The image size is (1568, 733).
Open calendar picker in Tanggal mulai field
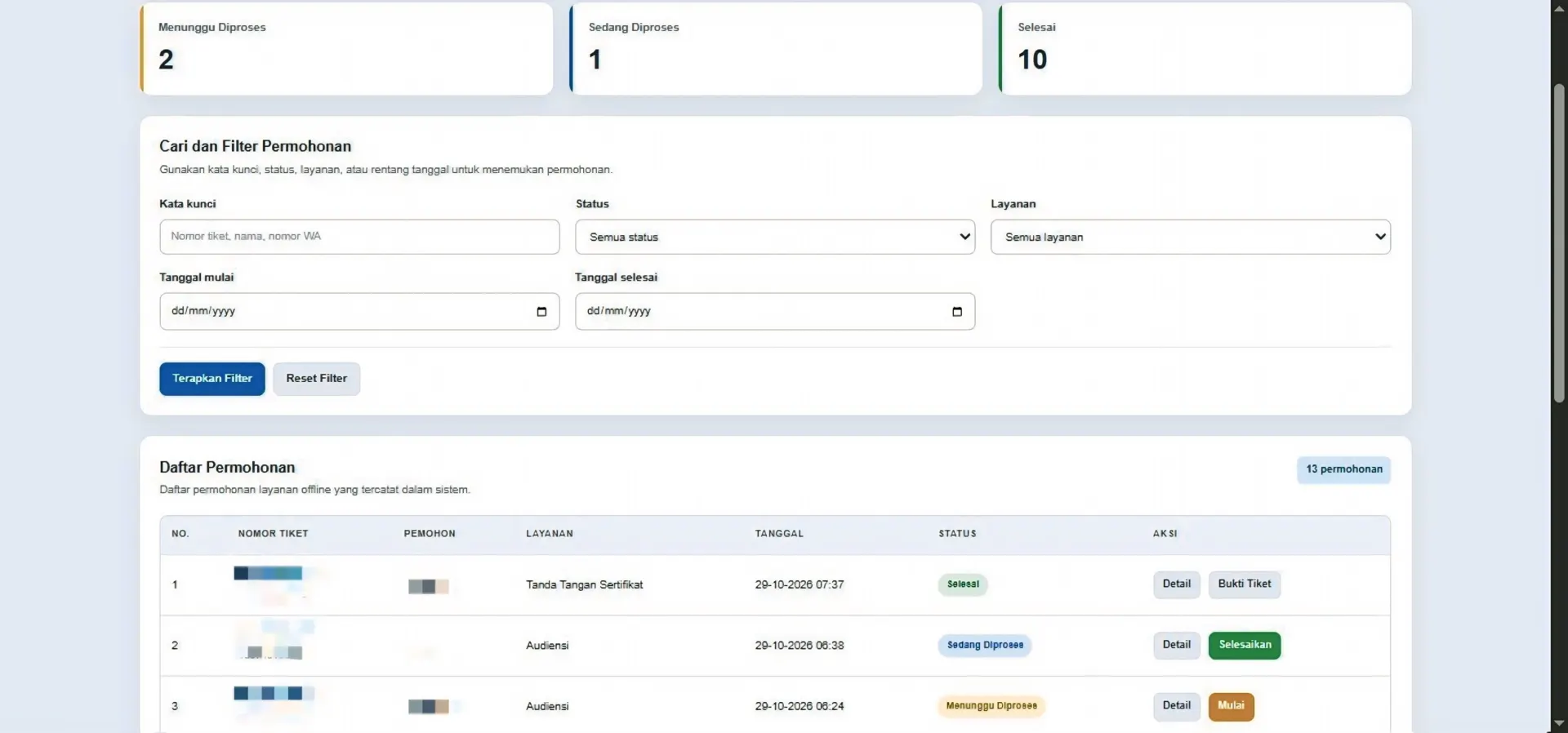coord(541,312)
